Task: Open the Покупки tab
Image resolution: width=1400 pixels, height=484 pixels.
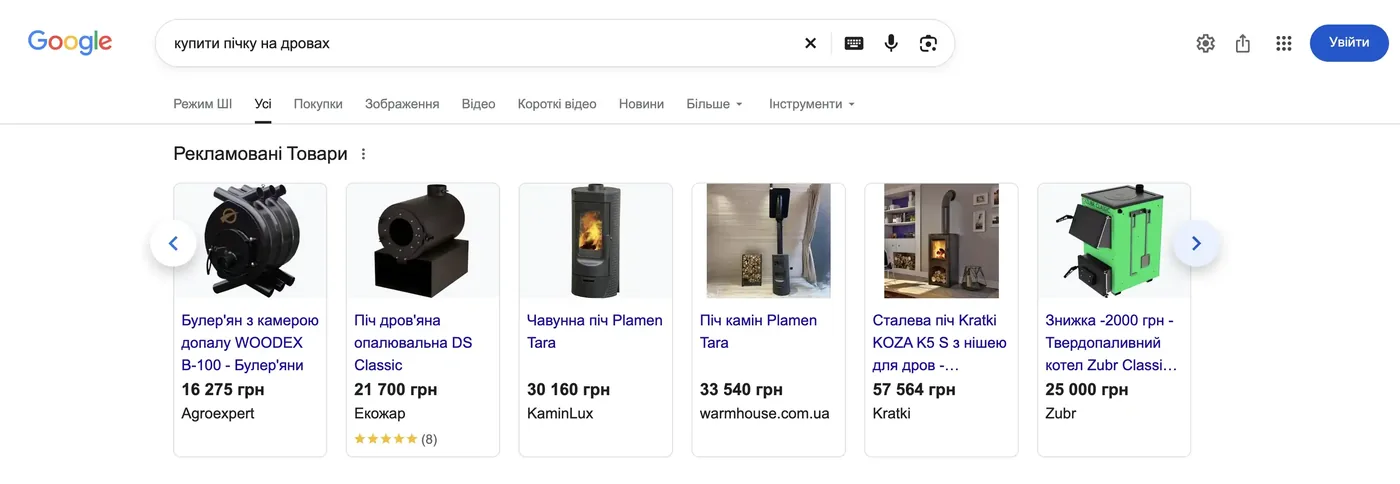Action: 318,104
